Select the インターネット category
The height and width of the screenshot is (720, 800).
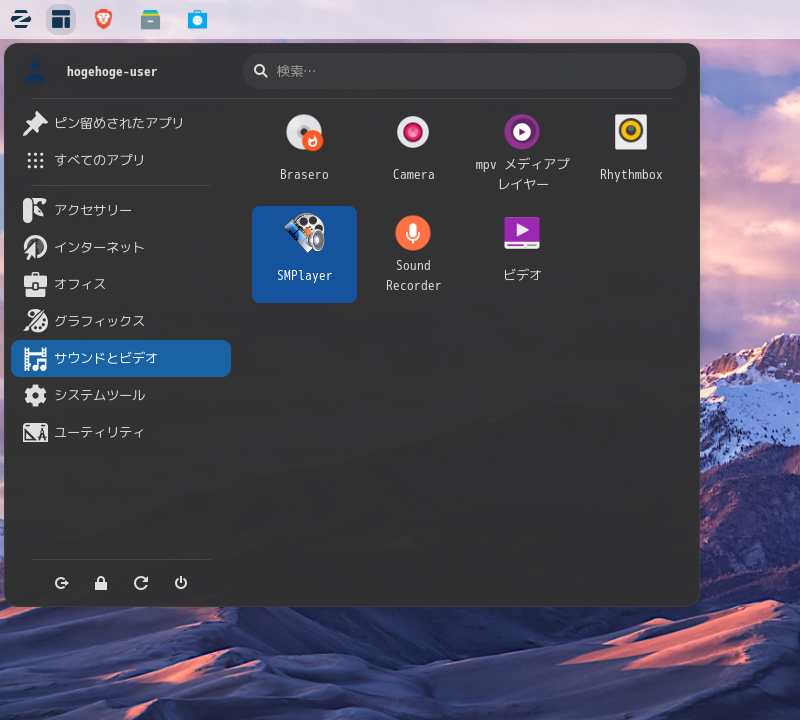(121, 247)
